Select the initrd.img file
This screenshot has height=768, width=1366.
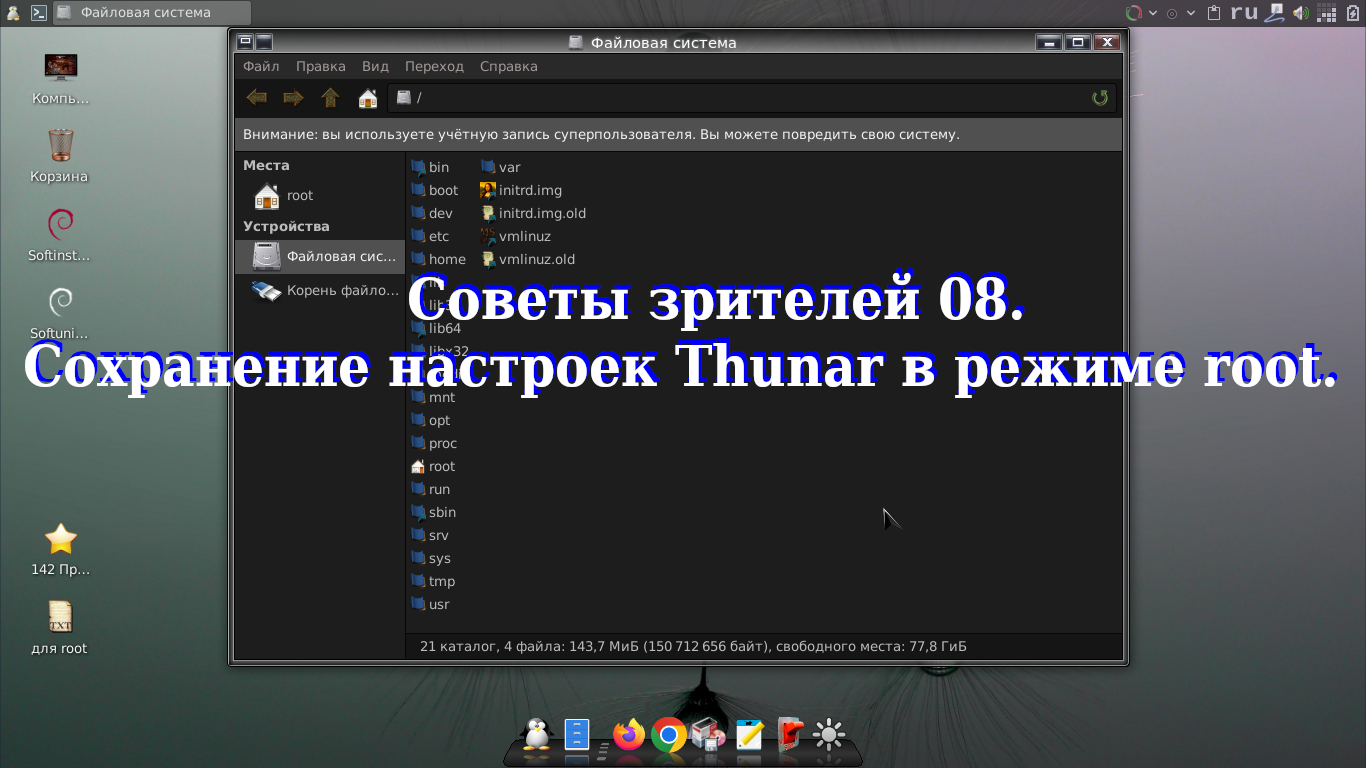[521, 190]
